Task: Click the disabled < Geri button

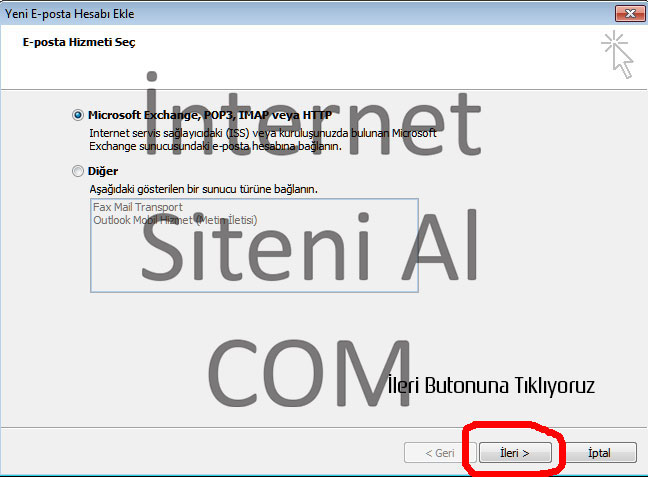Action: click(x=433, y=453)
